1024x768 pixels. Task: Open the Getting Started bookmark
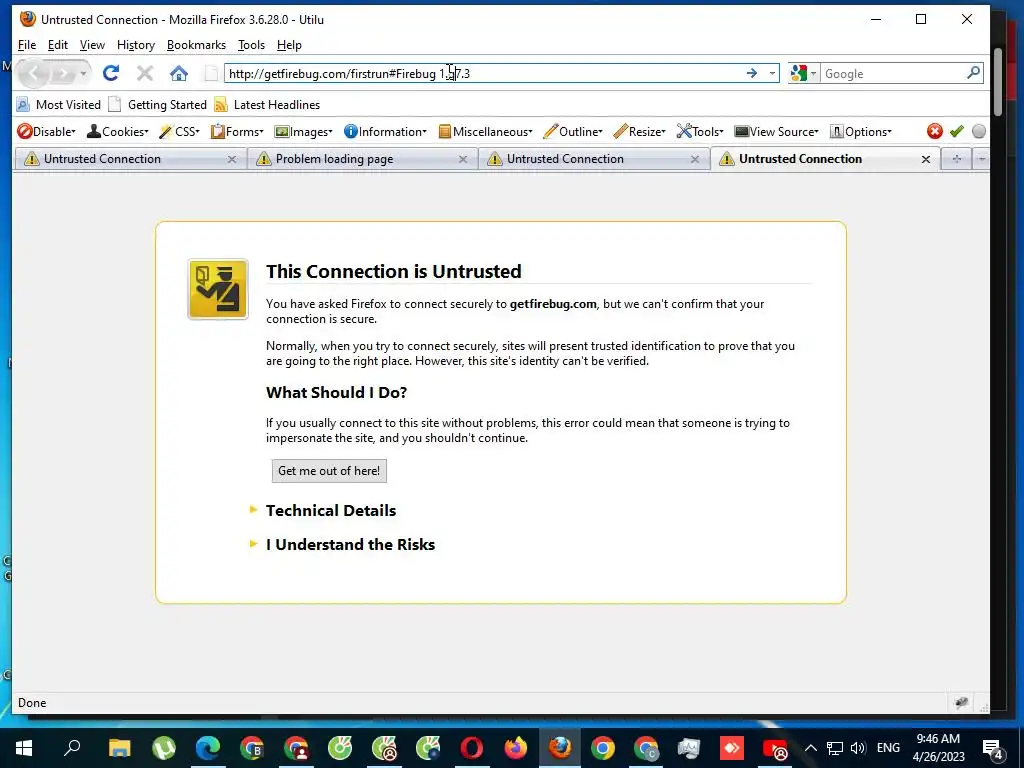click(157, 104)
